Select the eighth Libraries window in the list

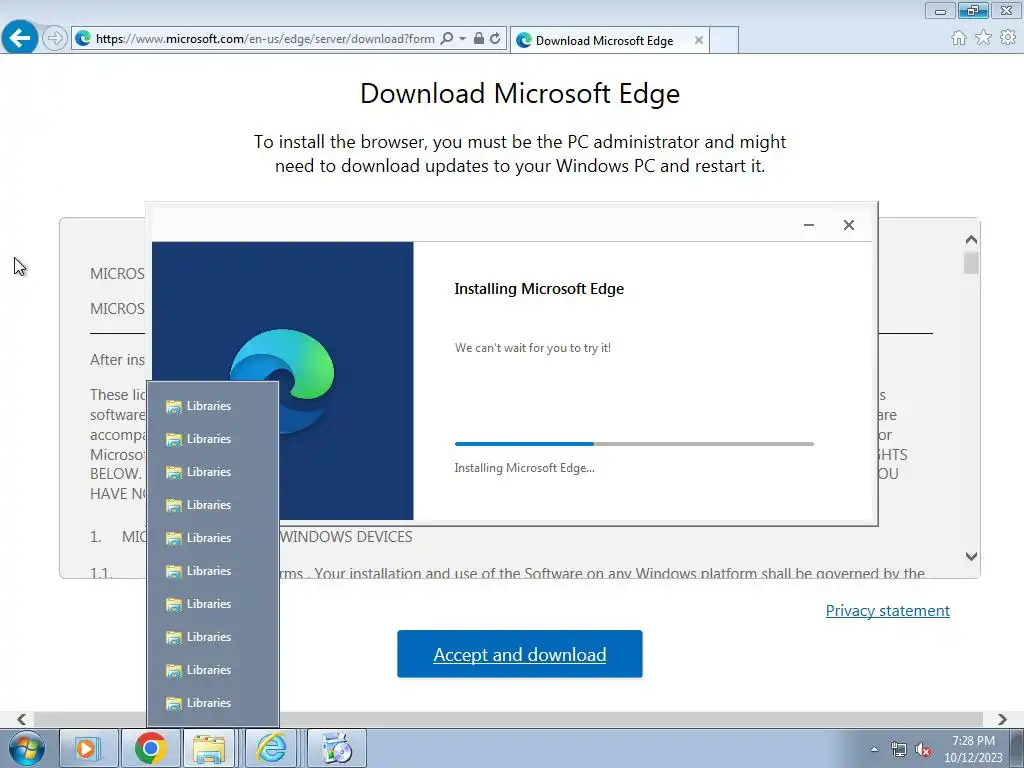coord(213,637)
